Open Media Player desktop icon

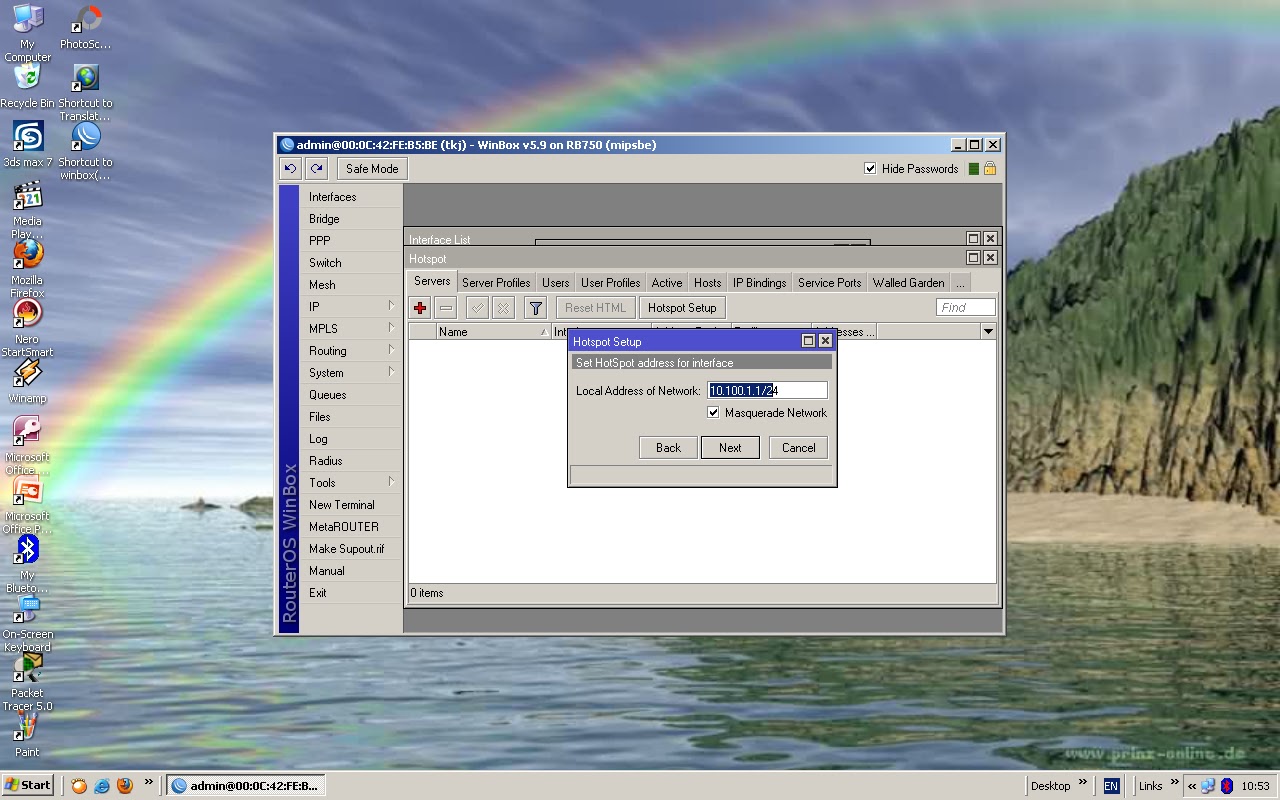[27, 209]
